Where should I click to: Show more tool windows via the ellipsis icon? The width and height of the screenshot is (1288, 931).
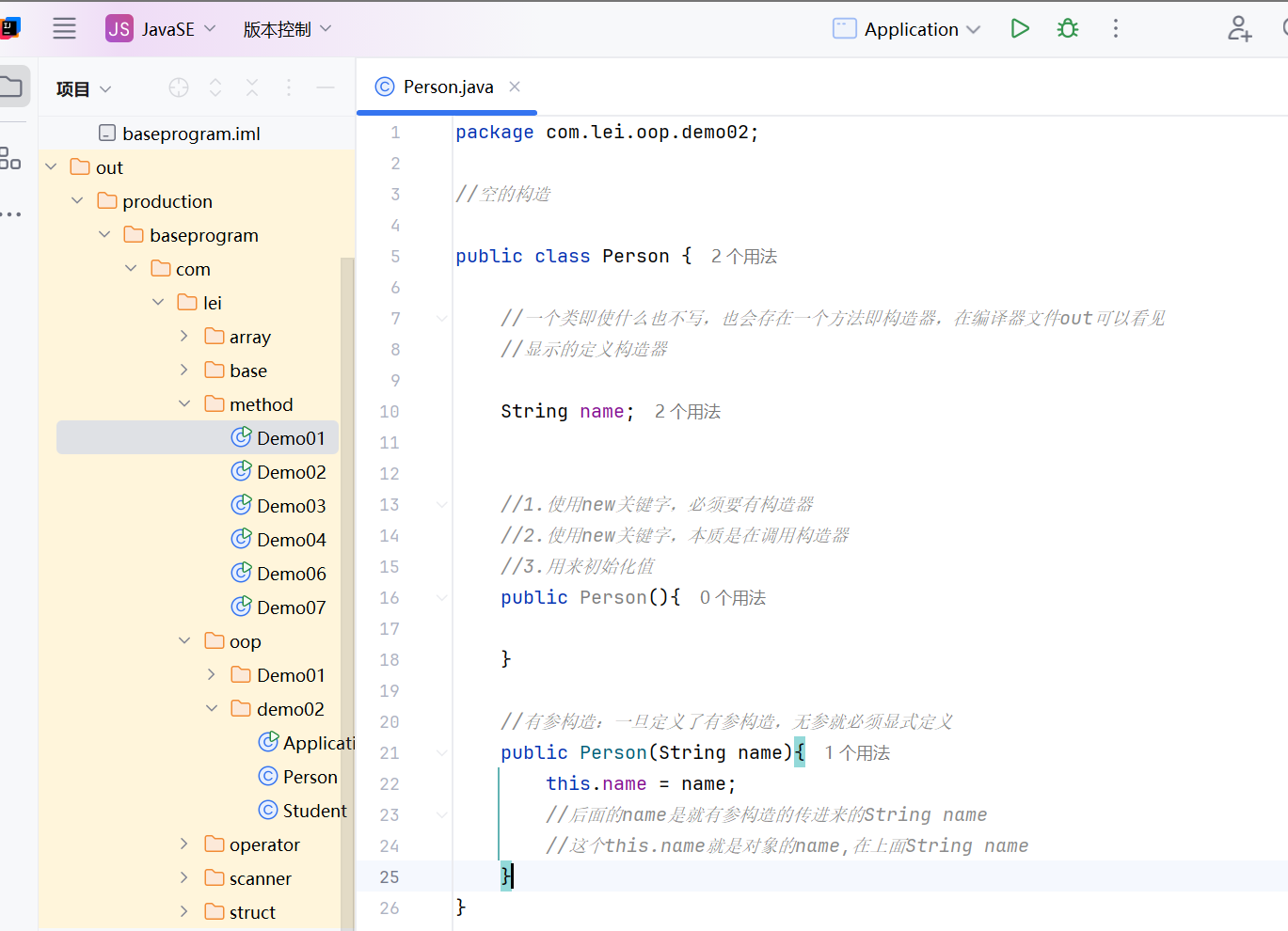[11, 214]
